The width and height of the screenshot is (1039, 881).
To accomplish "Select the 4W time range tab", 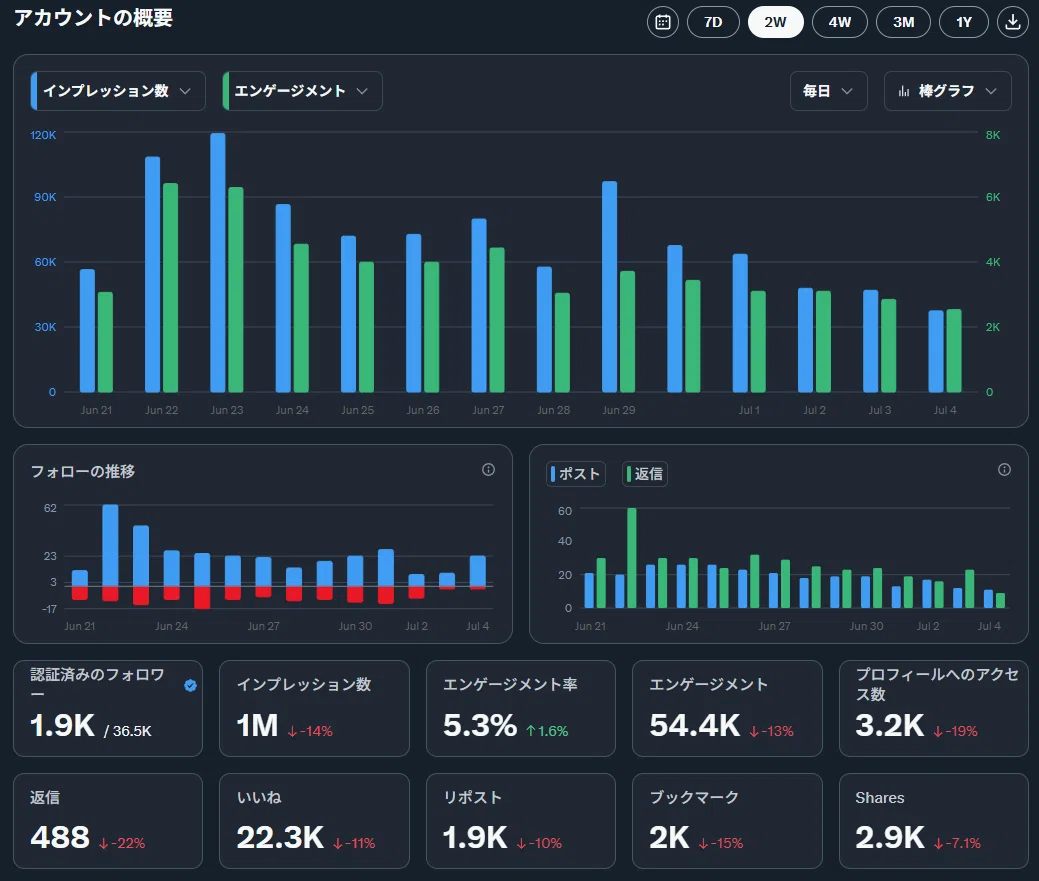I will tap(840, 22).
